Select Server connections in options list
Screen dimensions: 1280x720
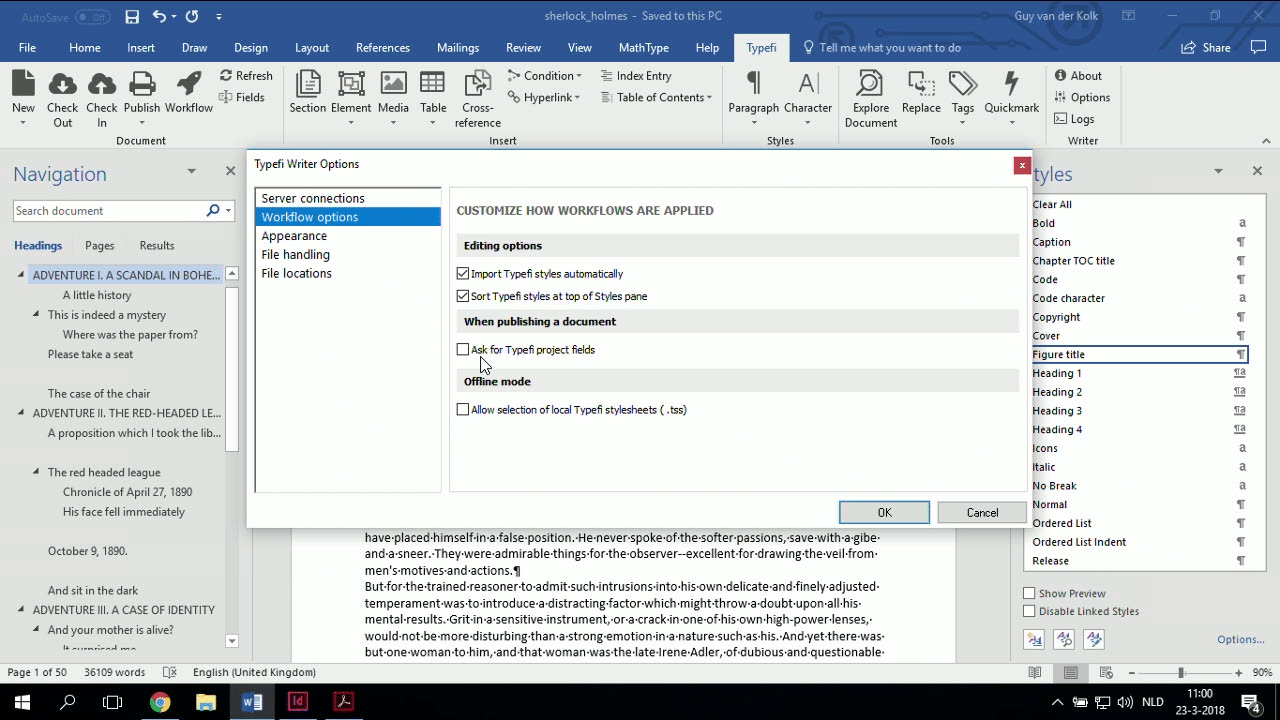pos(347,198)
